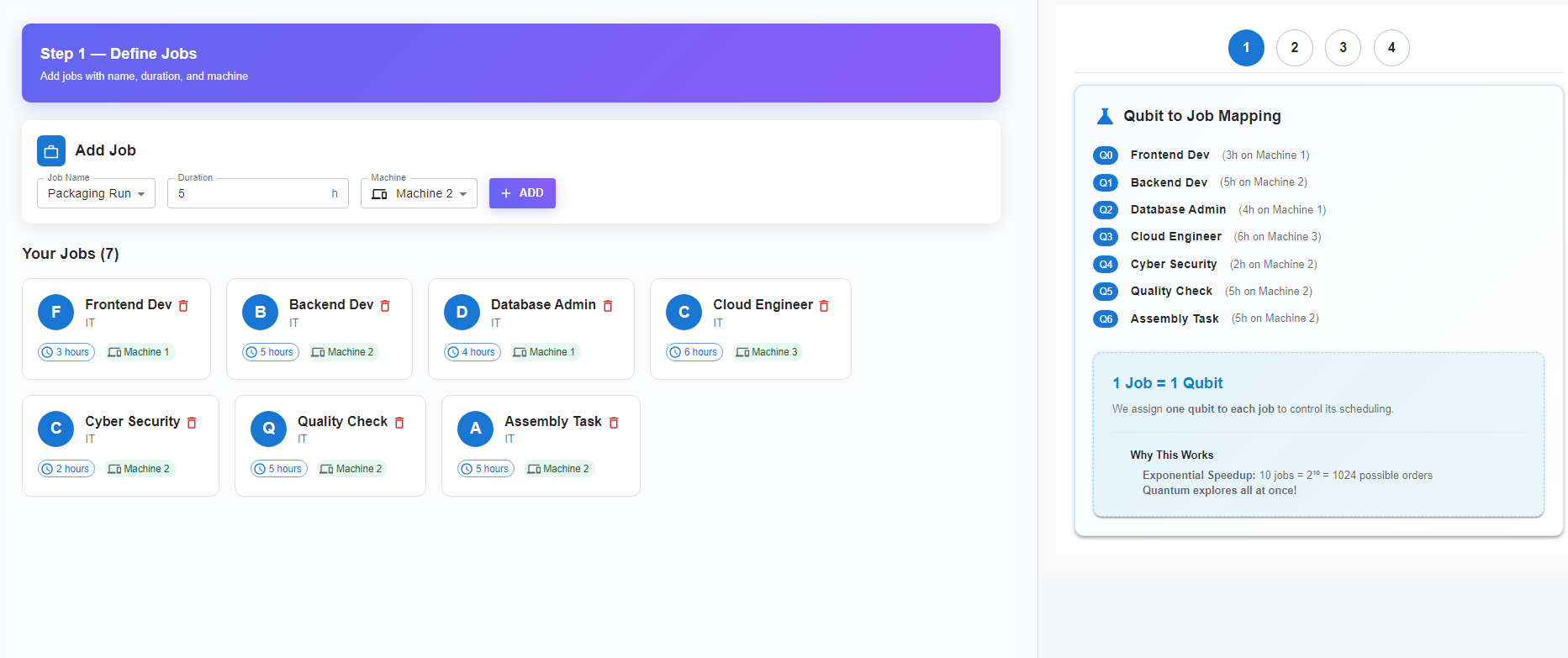This screenshot has width=1568, height=658.
Task: Click the flask icon in Qubit Mapping
Action: [x=1105, y=116]
